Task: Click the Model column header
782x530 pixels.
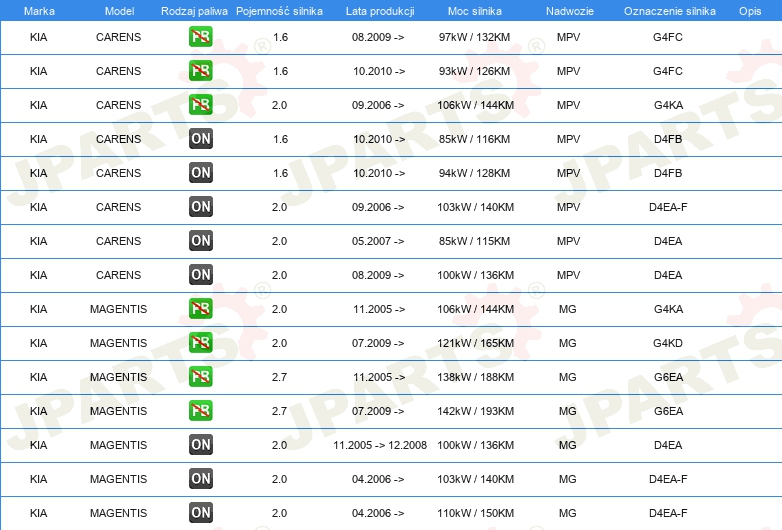Action: tap(119, 11)
